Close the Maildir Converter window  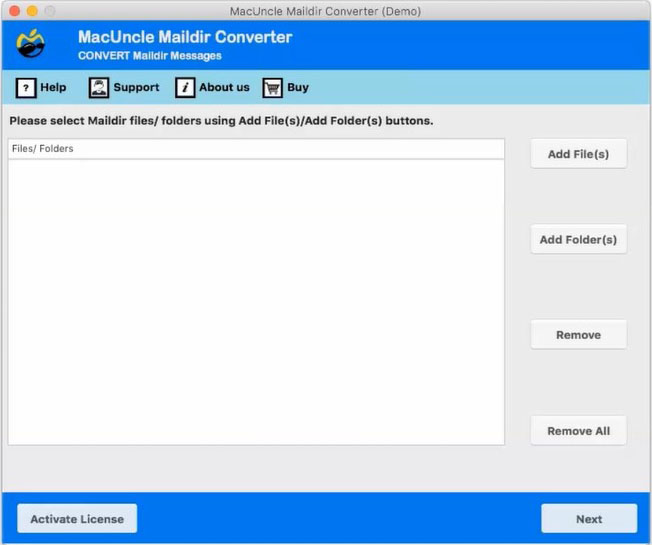[x=13, y=11]
